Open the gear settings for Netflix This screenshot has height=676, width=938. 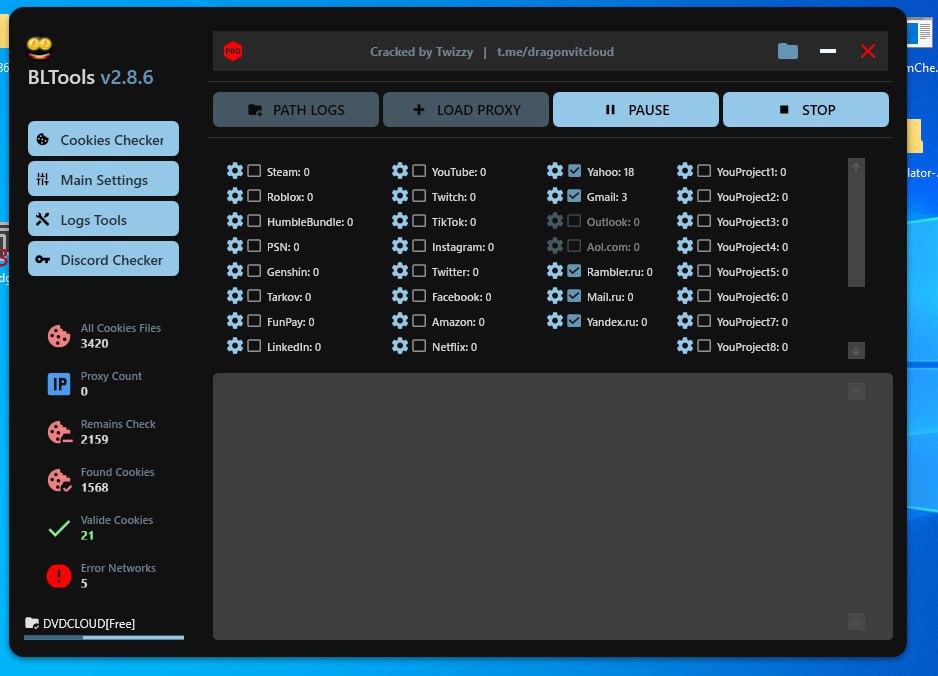coord(400,346)
